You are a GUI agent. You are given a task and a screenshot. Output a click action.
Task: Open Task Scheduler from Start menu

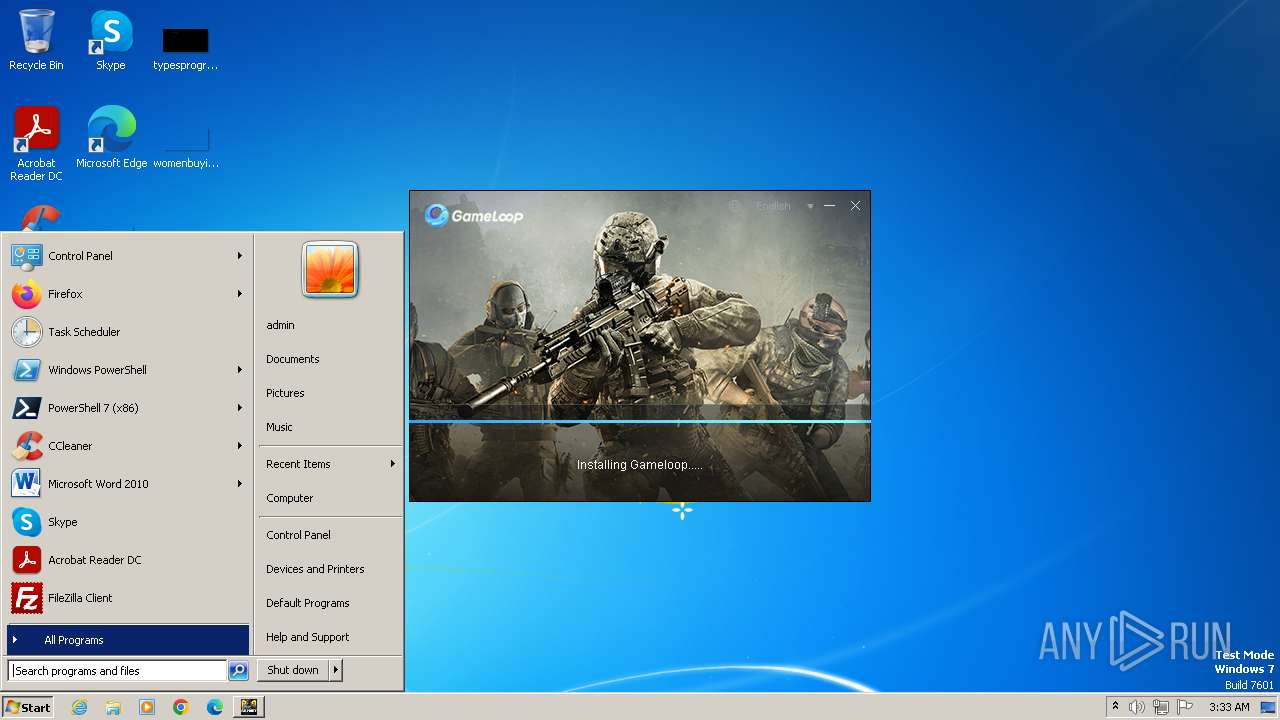pyautogui.click(x=127, y=332)
